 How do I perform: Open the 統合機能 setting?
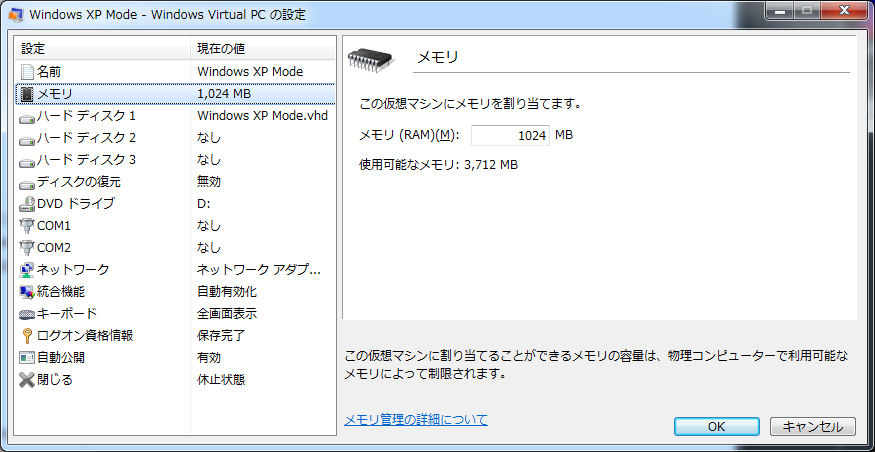click(x=175, y=292)
